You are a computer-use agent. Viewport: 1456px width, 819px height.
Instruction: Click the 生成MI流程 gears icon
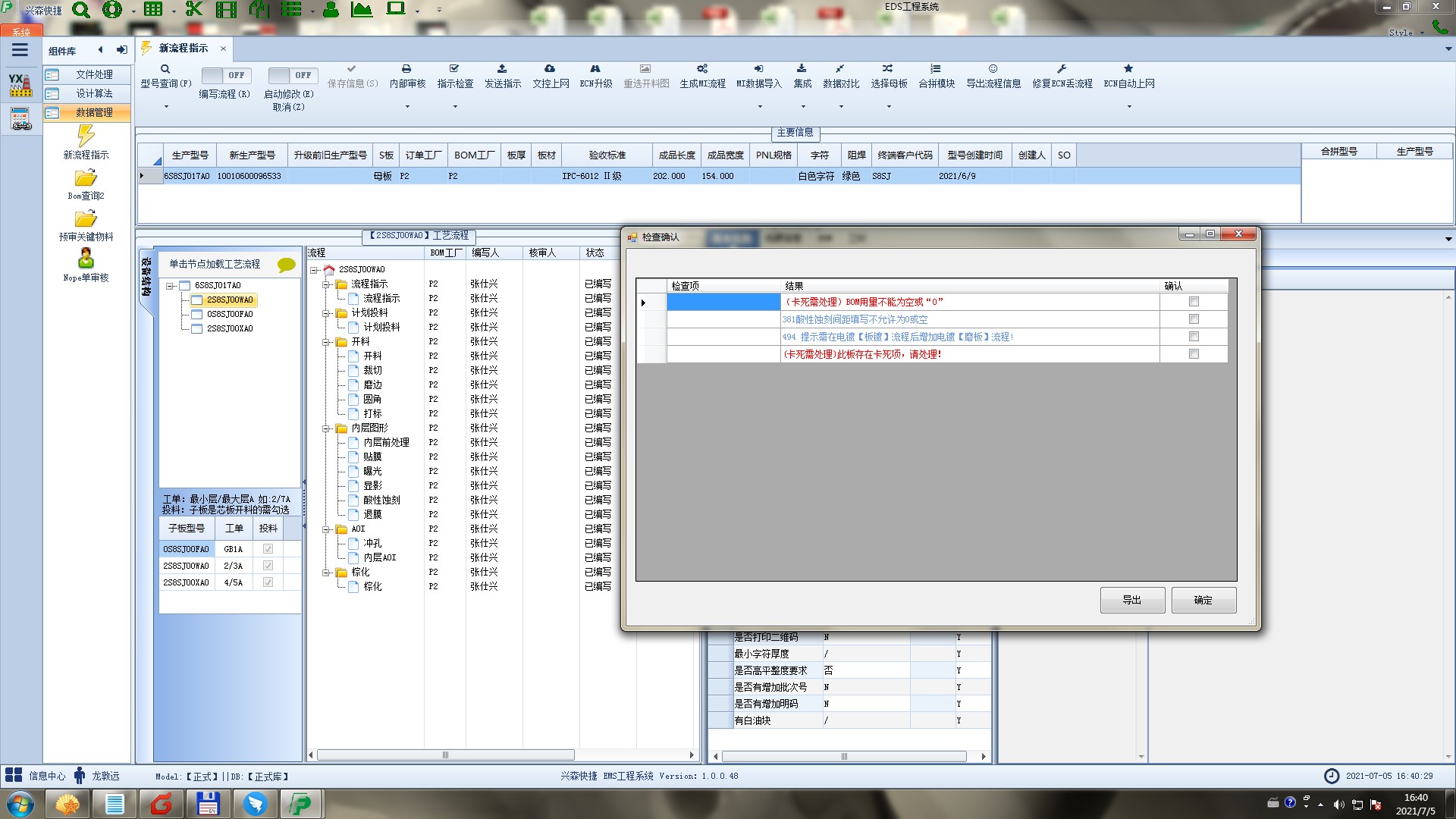[702, 69]
